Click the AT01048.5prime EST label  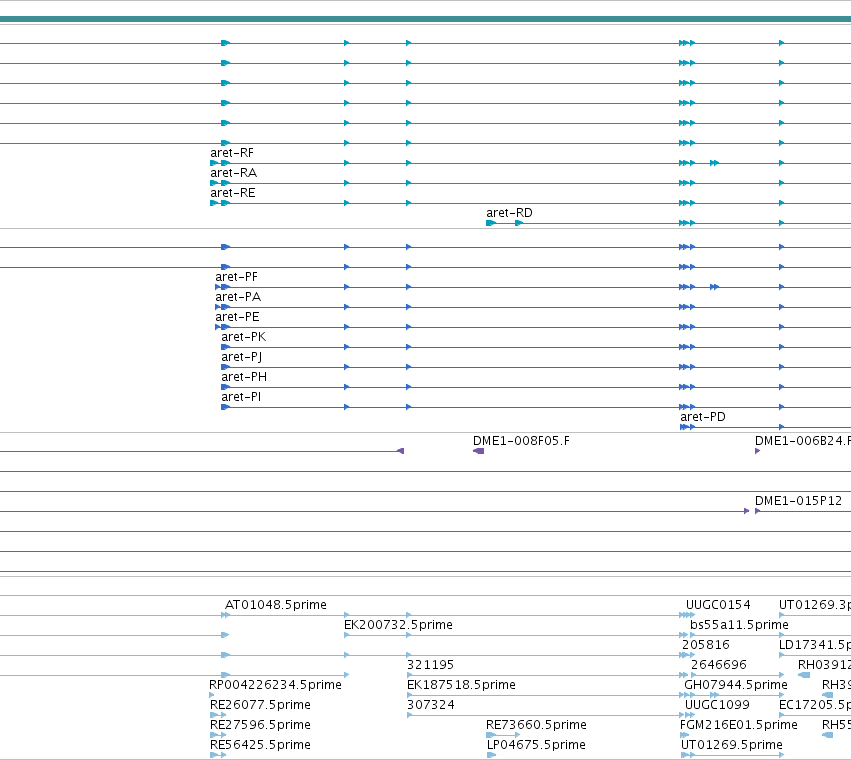tap(276, 605)
